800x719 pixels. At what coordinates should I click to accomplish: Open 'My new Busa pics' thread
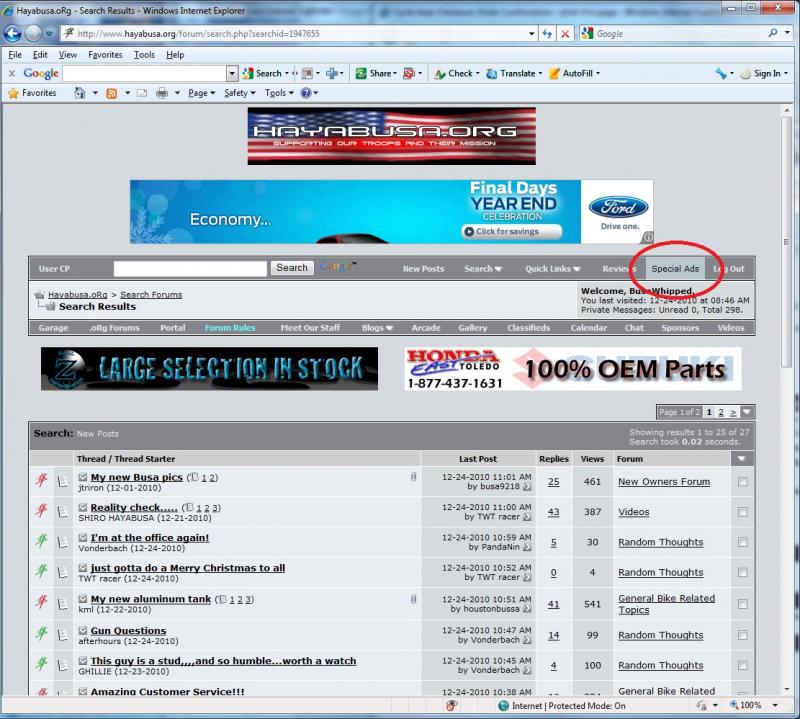coord(137,478)
